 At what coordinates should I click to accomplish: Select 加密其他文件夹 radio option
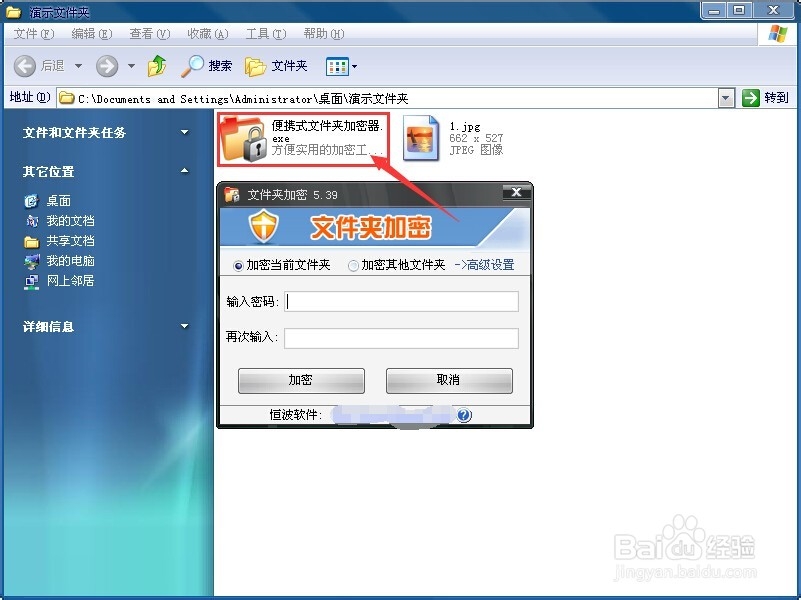[353, 266]
